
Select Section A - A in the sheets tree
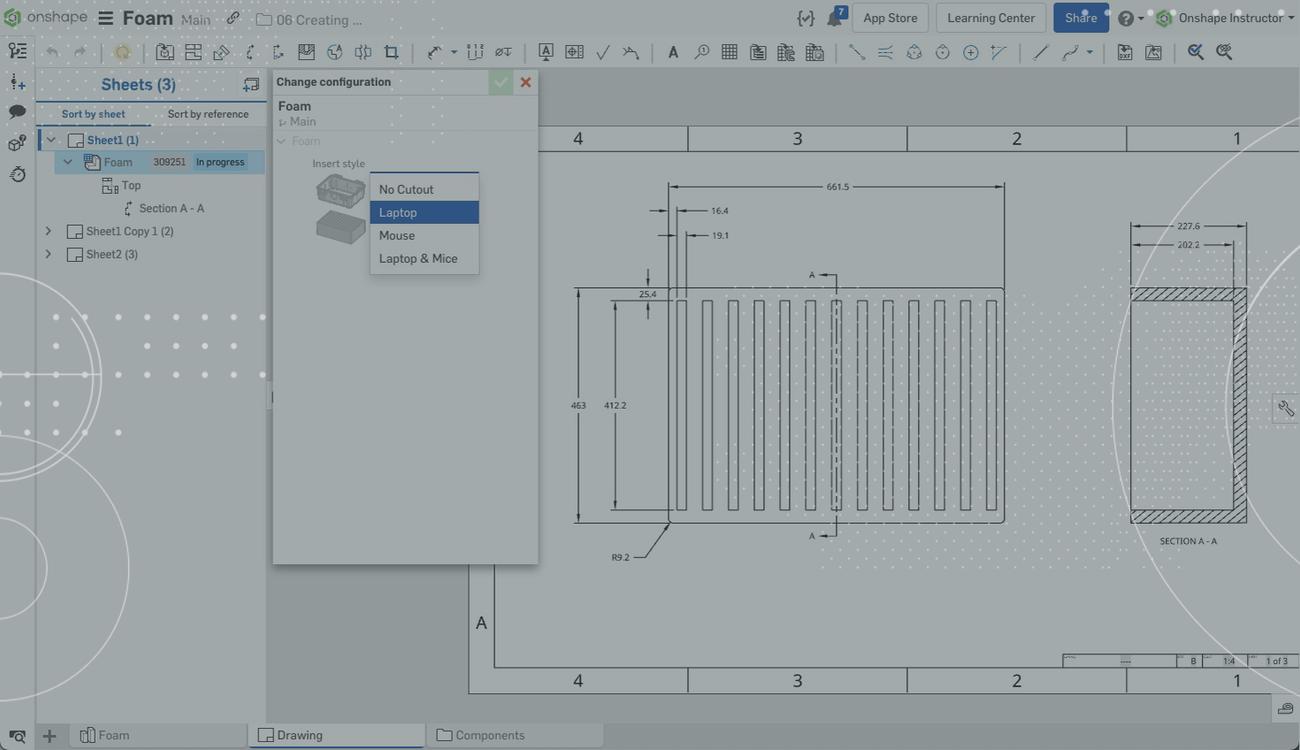(174, 207)
